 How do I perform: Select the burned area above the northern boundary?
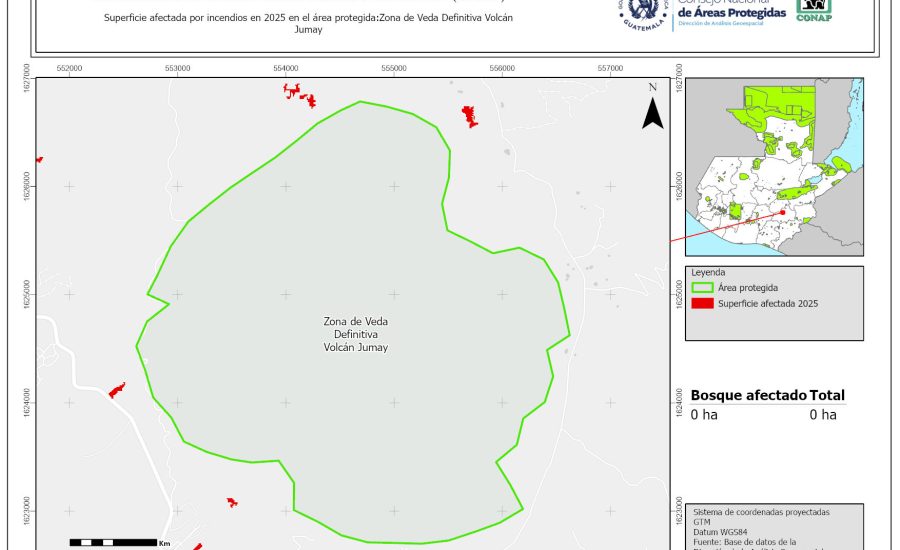coord(299,95)
